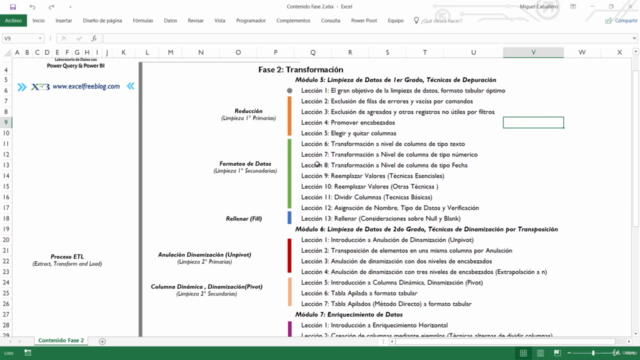Image resolution: width=640 pixels, height=360 pixels.
Task: Click the Select All corner triangle
Action: pyautogui.click(x=7, y=53)
